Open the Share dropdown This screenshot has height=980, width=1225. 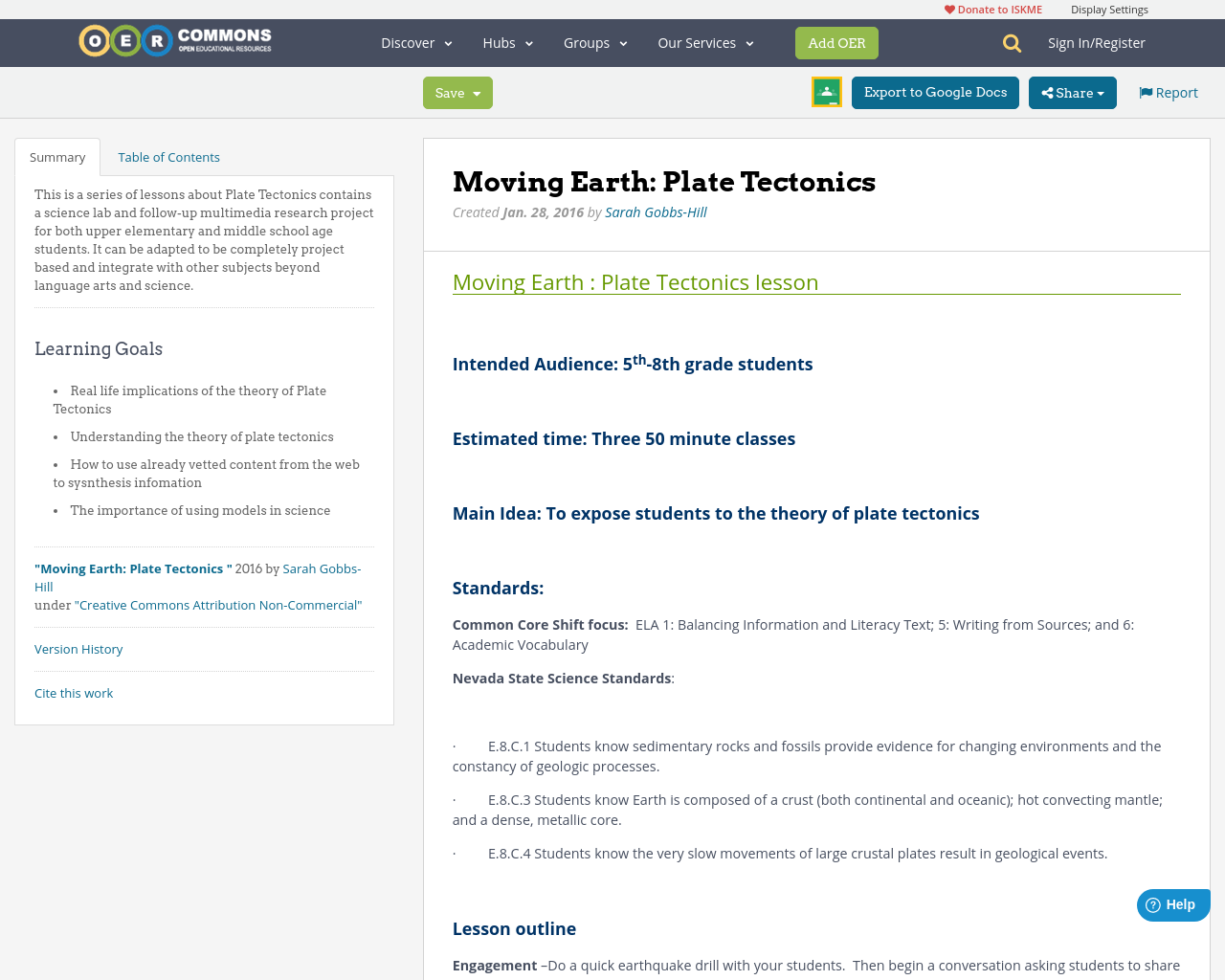pos(1072,92)
